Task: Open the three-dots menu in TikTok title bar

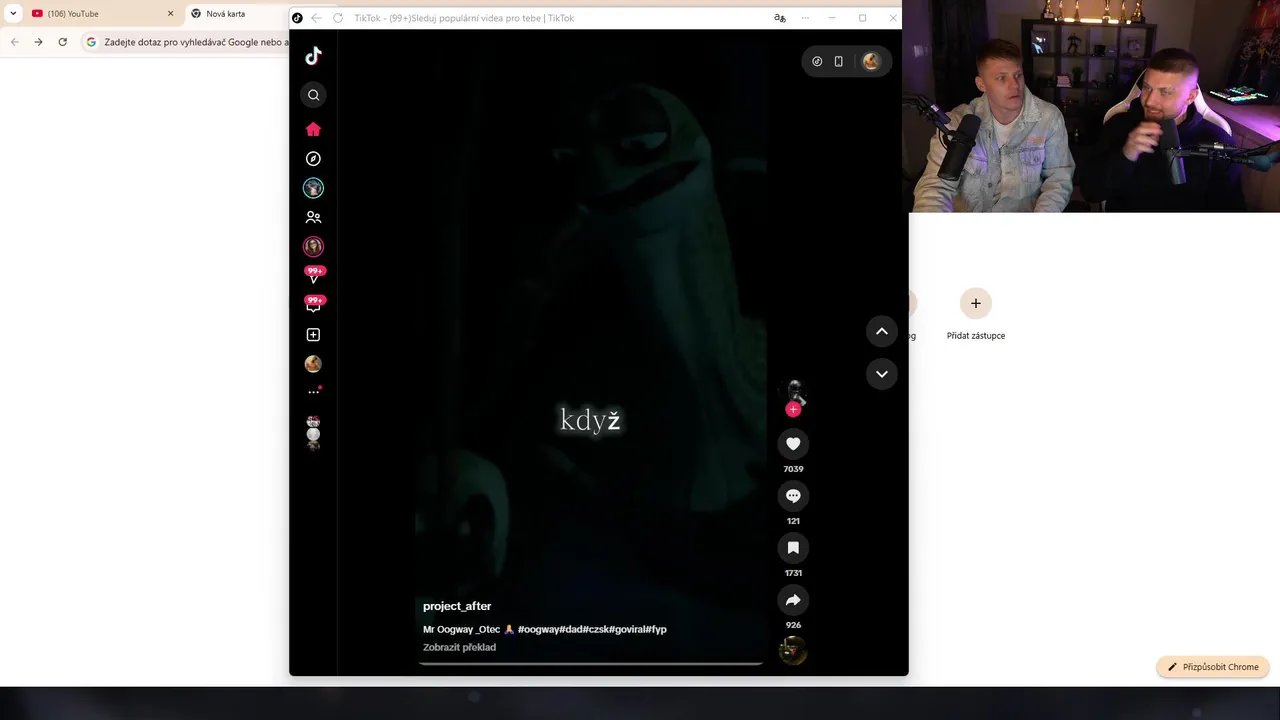Action: point(805,18)
